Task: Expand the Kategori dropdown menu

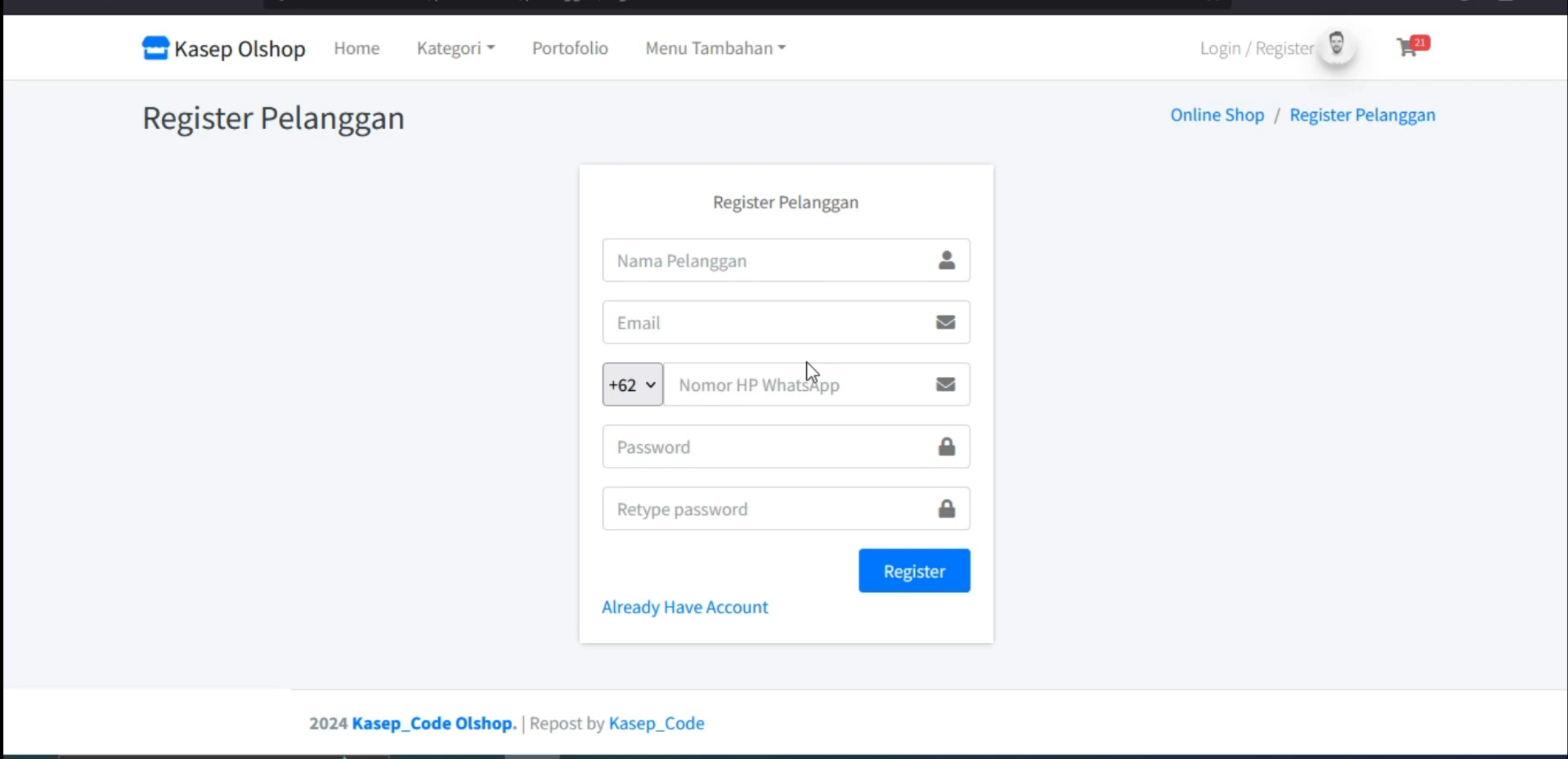Action: pos(455,48)
